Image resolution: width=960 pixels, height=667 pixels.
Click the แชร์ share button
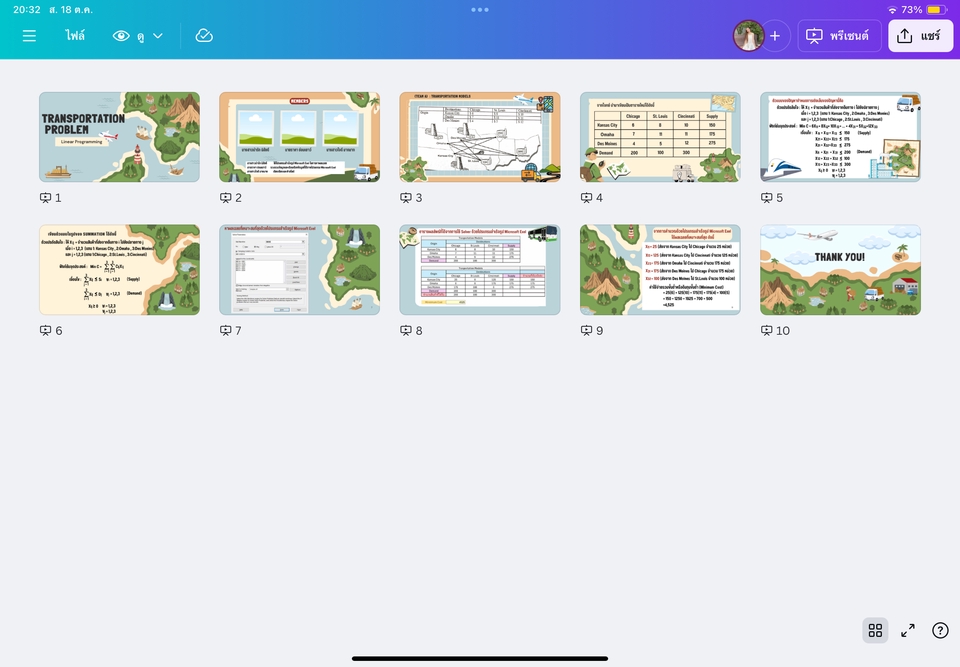920,36
